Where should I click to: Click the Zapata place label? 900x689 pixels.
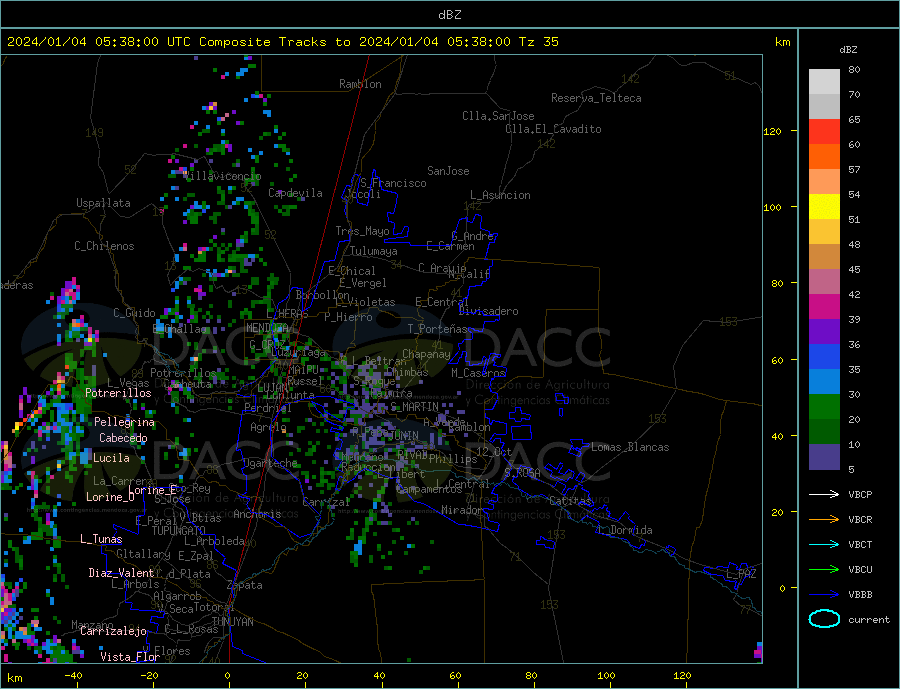point(245,585)
